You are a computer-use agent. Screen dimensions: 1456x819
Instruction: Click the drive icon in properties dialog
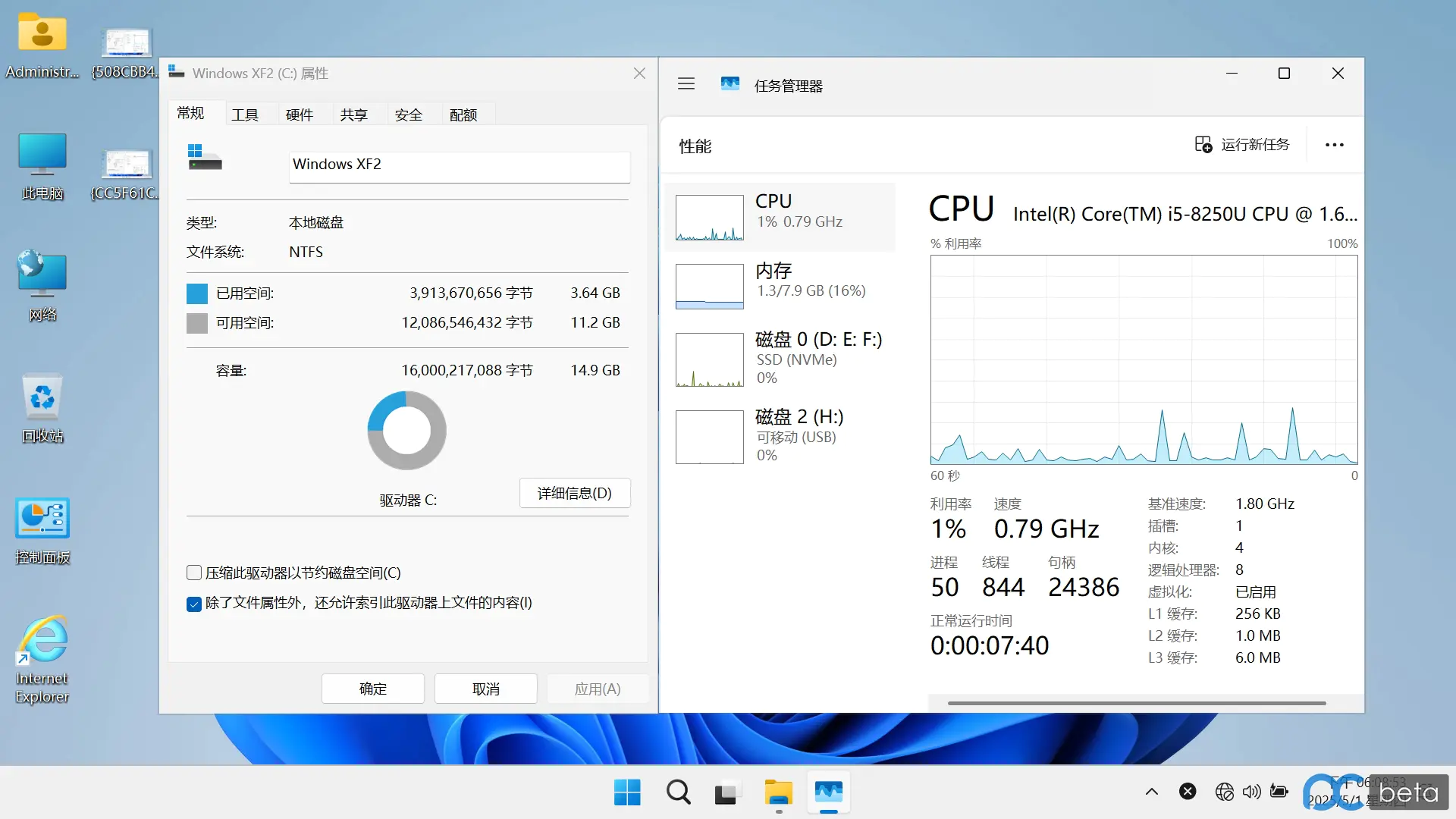205,157
